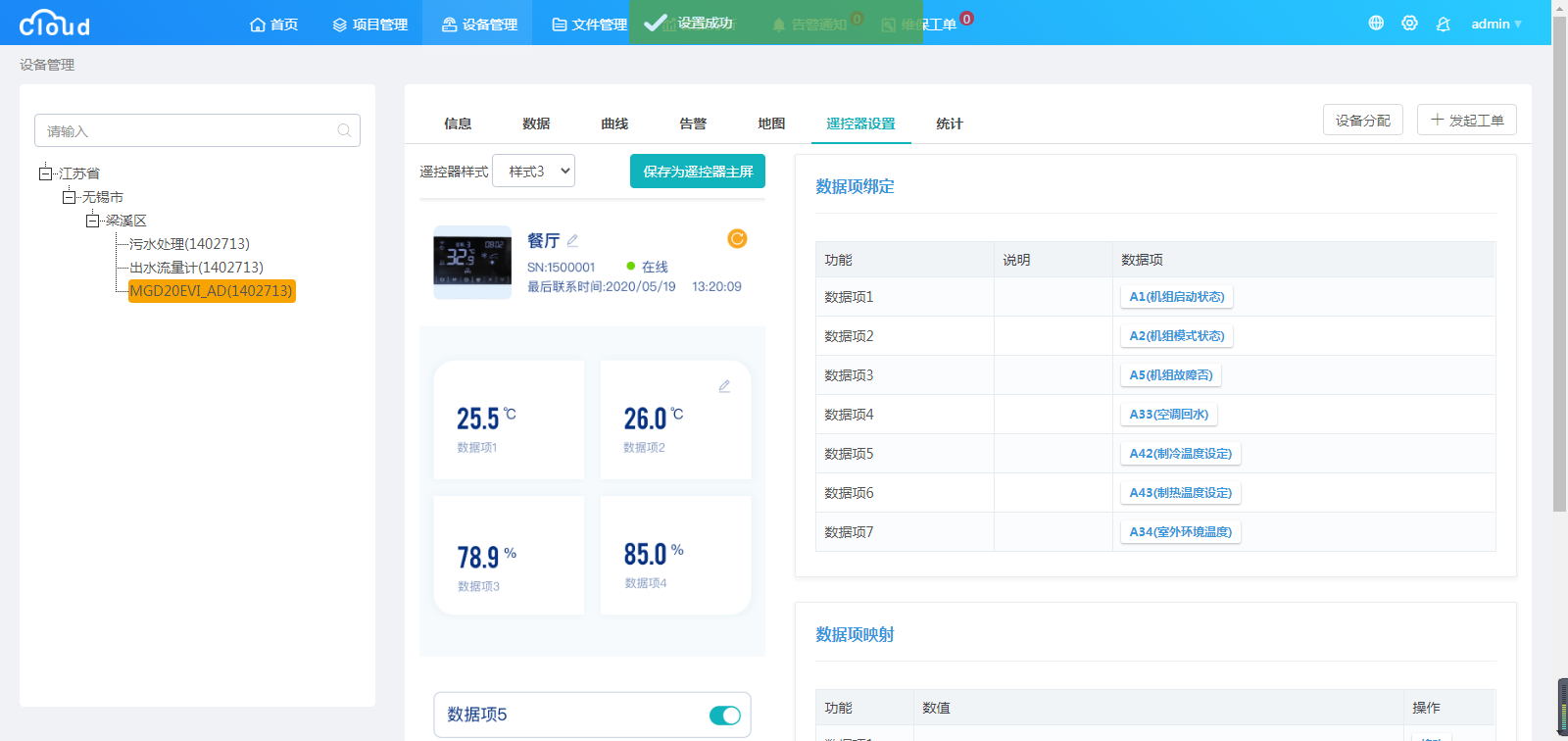This screenshot has height=741, width=1568.
Task: Select 污水处理(1402713) device
Action: 189,244
